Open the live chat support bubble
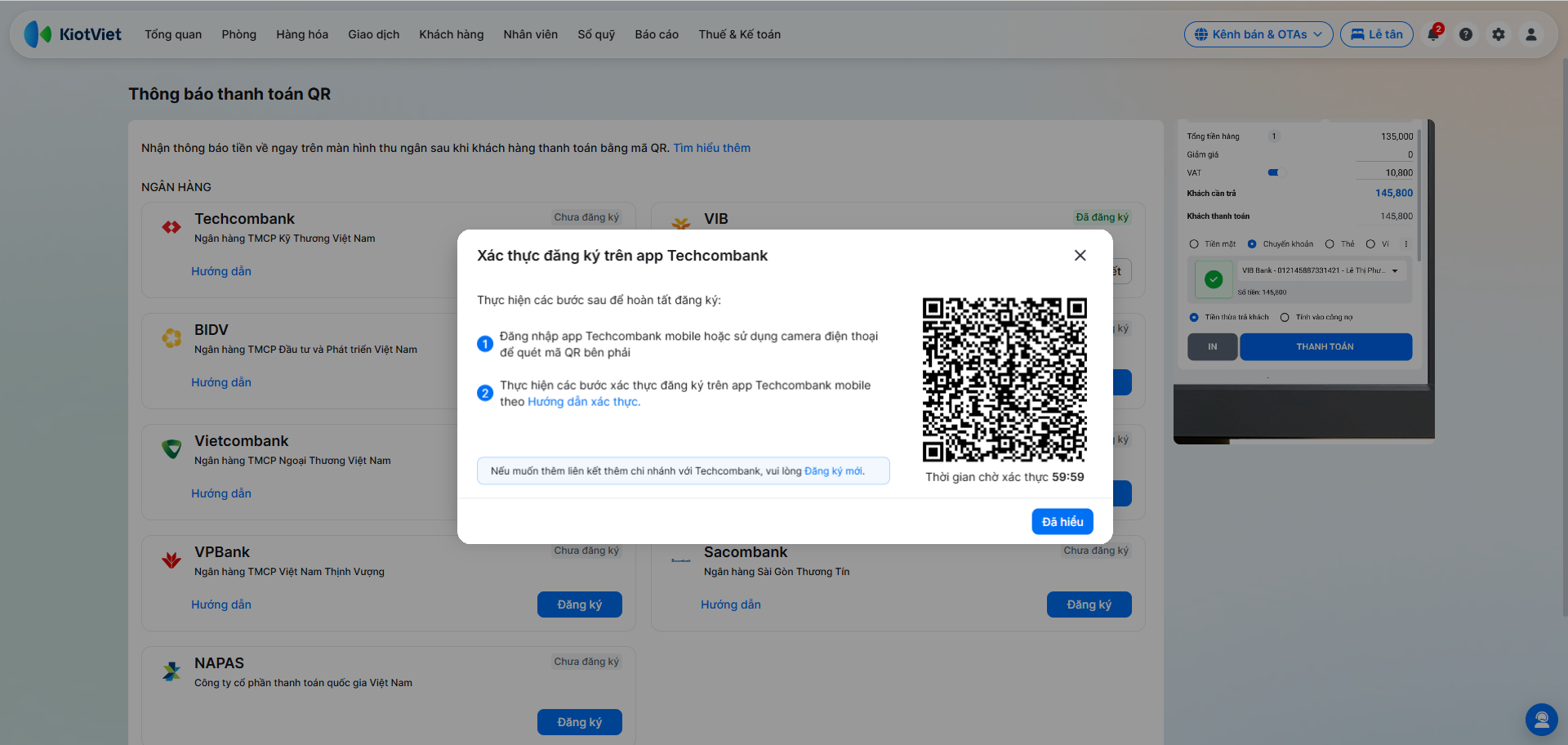 (1542, 720)
